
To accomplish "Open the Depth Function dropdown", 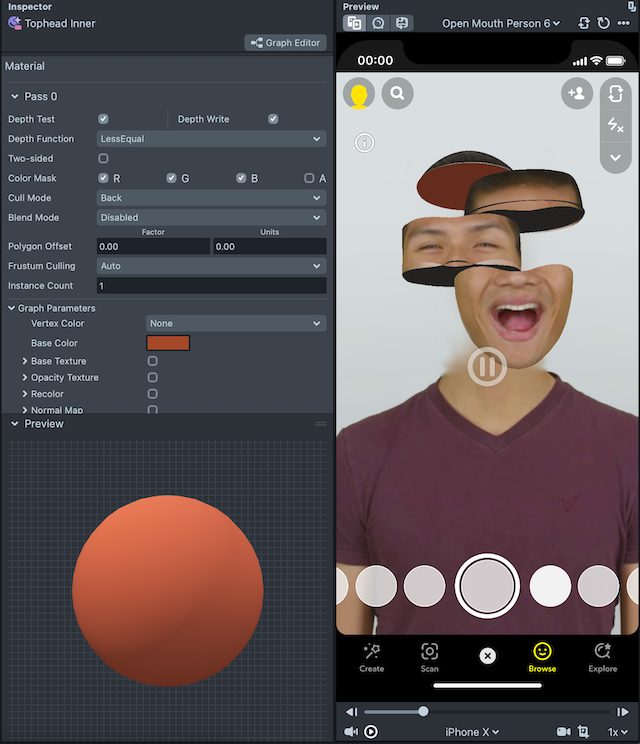I will (x=211, y=139).
